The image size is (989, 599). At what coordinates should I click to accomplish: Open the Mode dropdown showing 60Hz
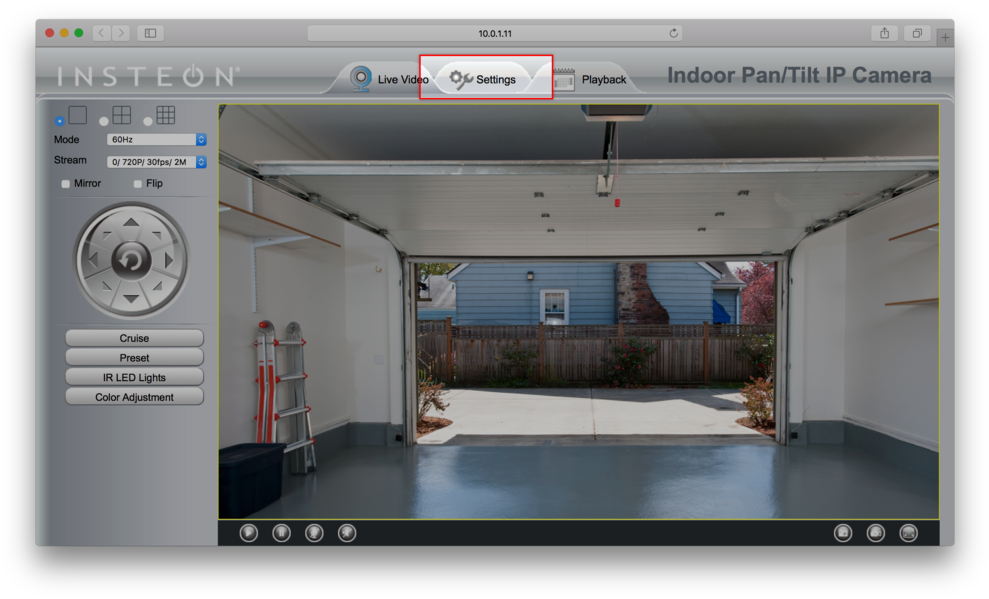[155, 139]
